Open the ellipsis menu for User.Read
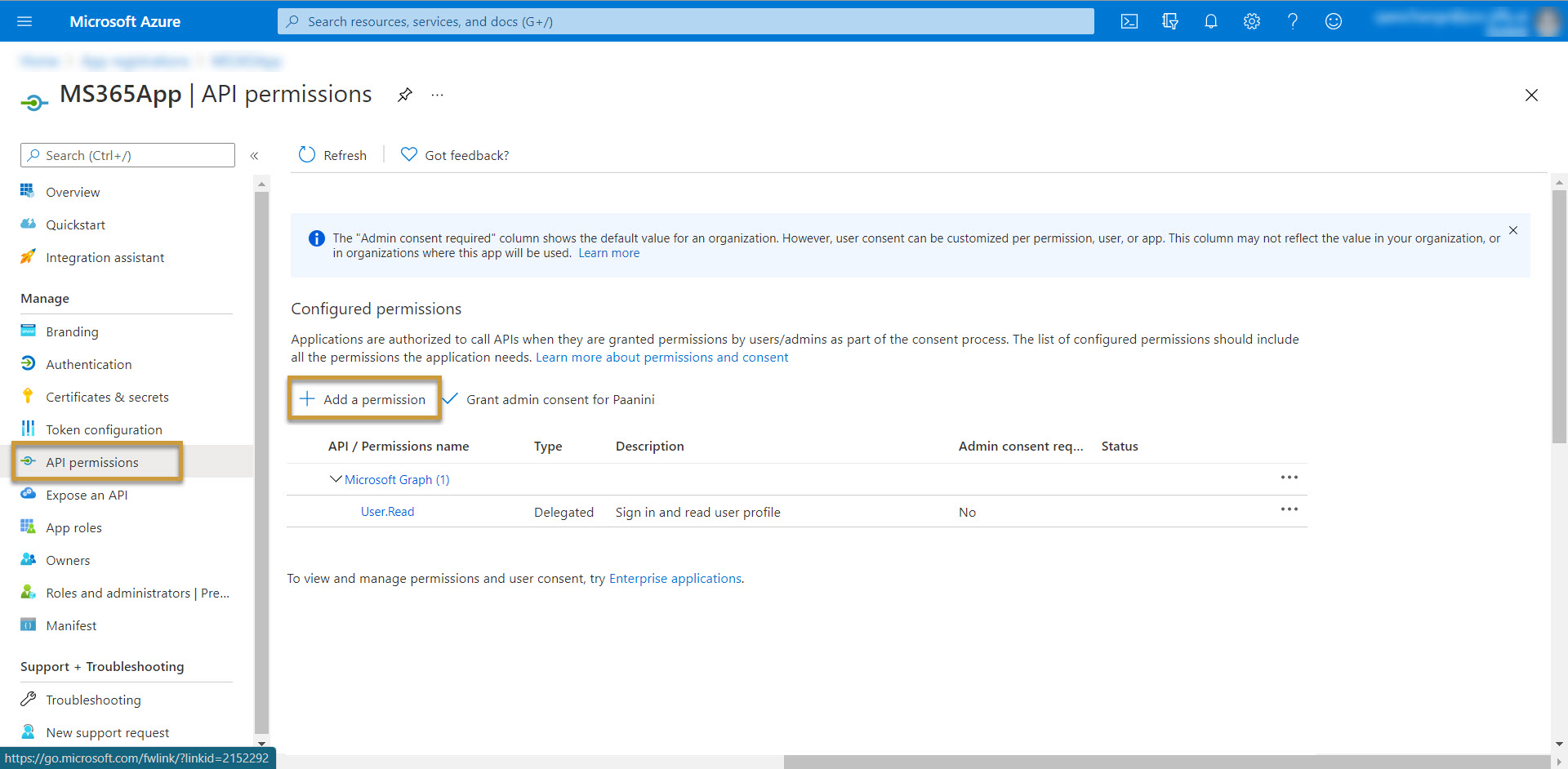 1290,509
